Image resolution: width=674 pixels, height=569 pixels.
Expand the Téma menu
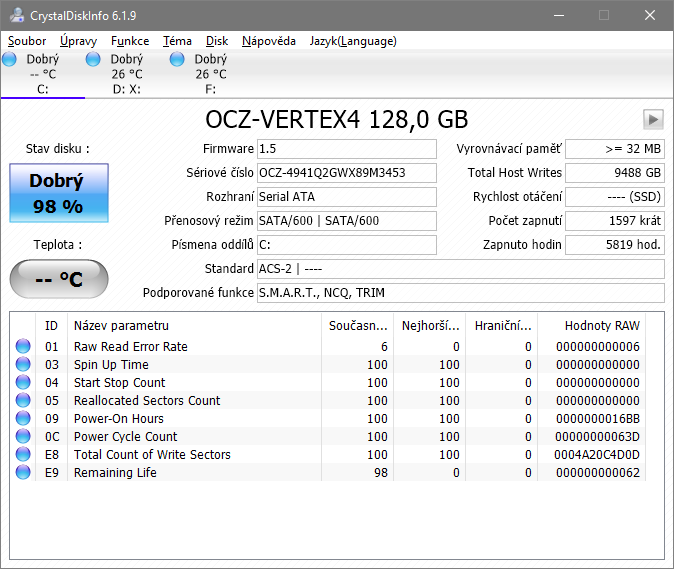click(x=177, y=41)
